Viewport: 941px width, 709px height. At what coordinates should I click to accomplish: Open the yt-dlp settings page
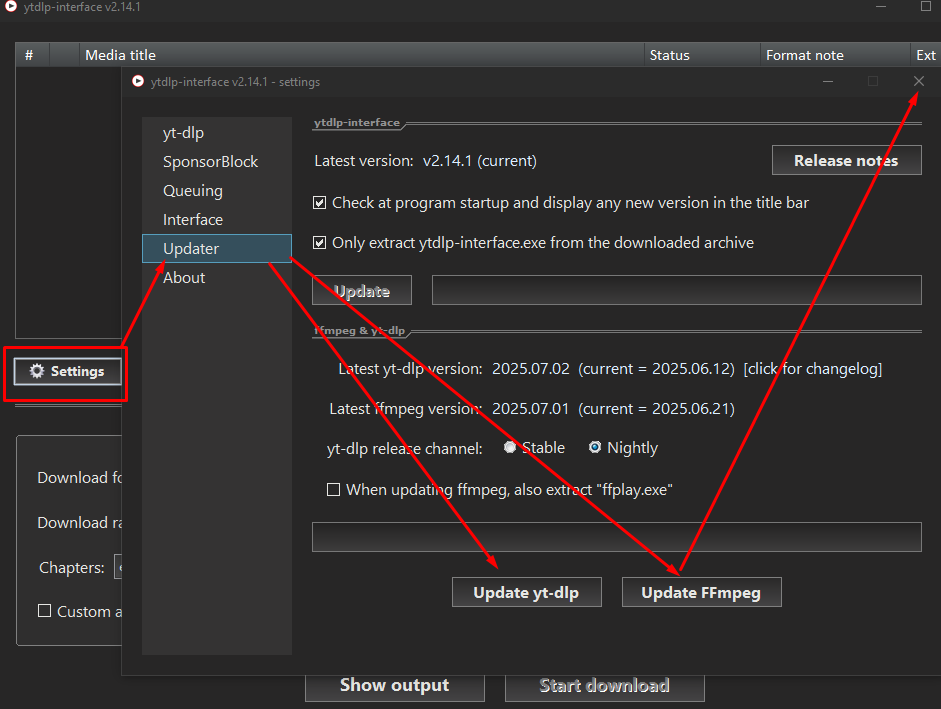217,133
